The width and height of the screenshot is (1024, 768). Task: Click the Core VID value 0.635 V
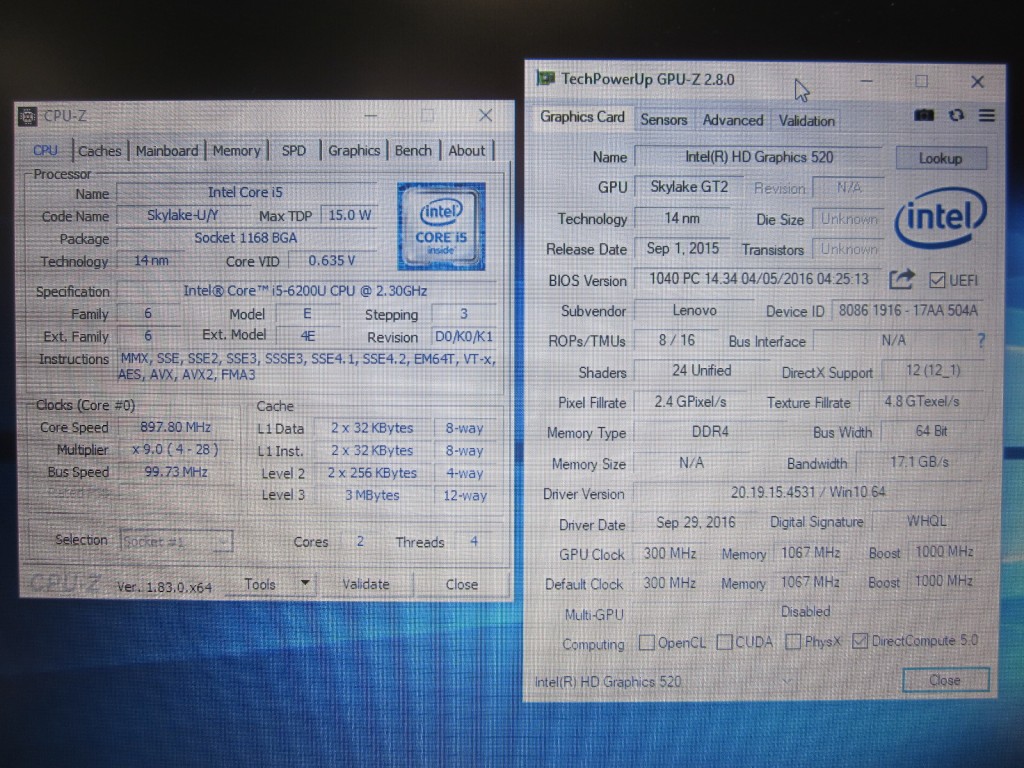[x=332, y=261]
